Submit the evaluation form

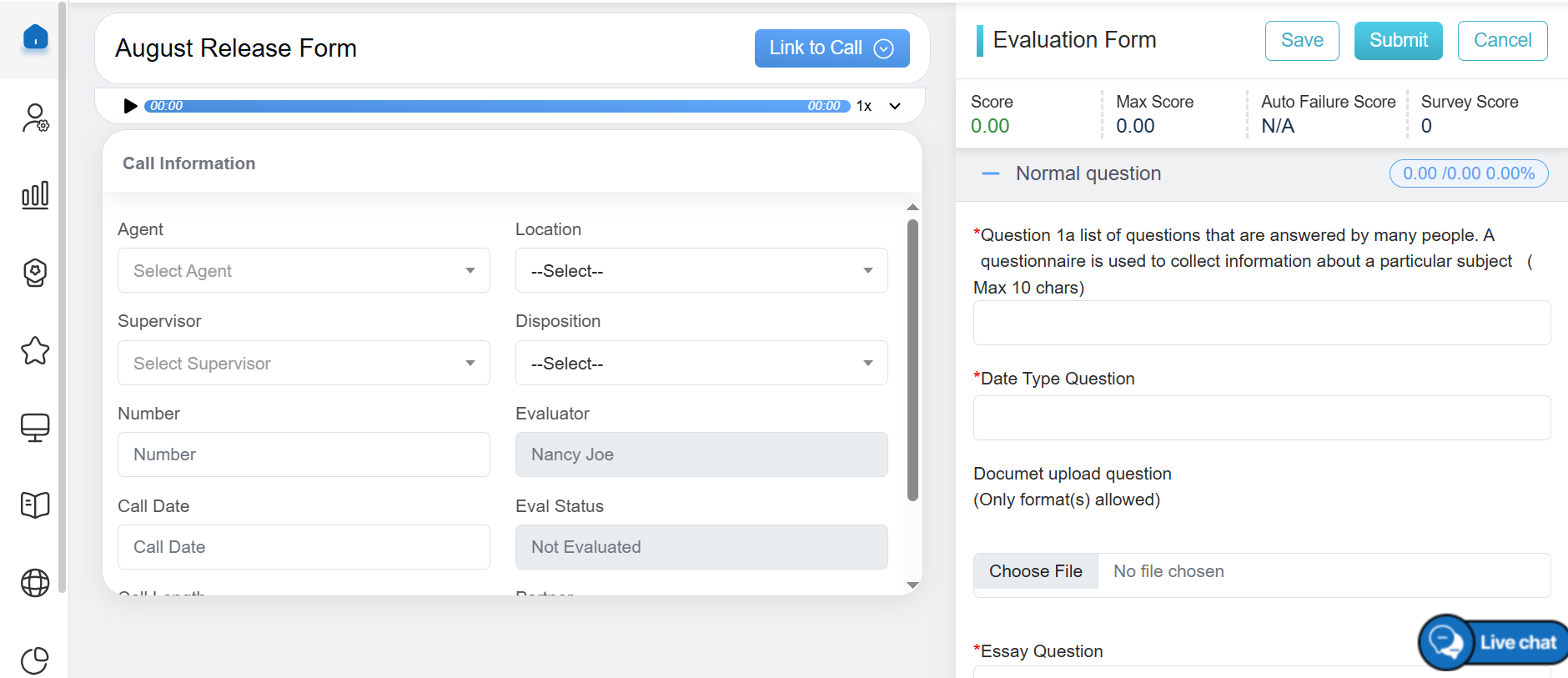[1398, 41]
